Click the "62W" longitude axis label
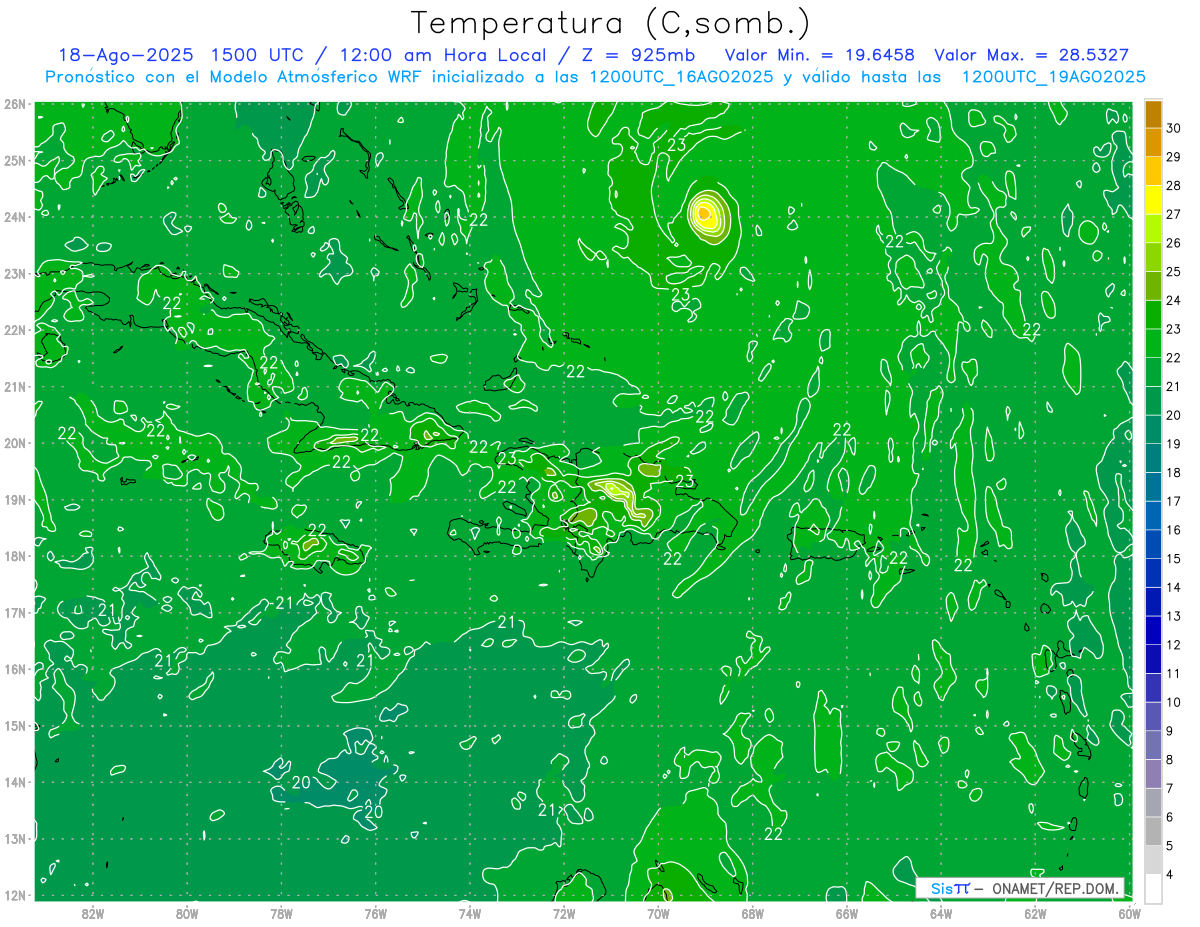 [x=1035, y=913]
